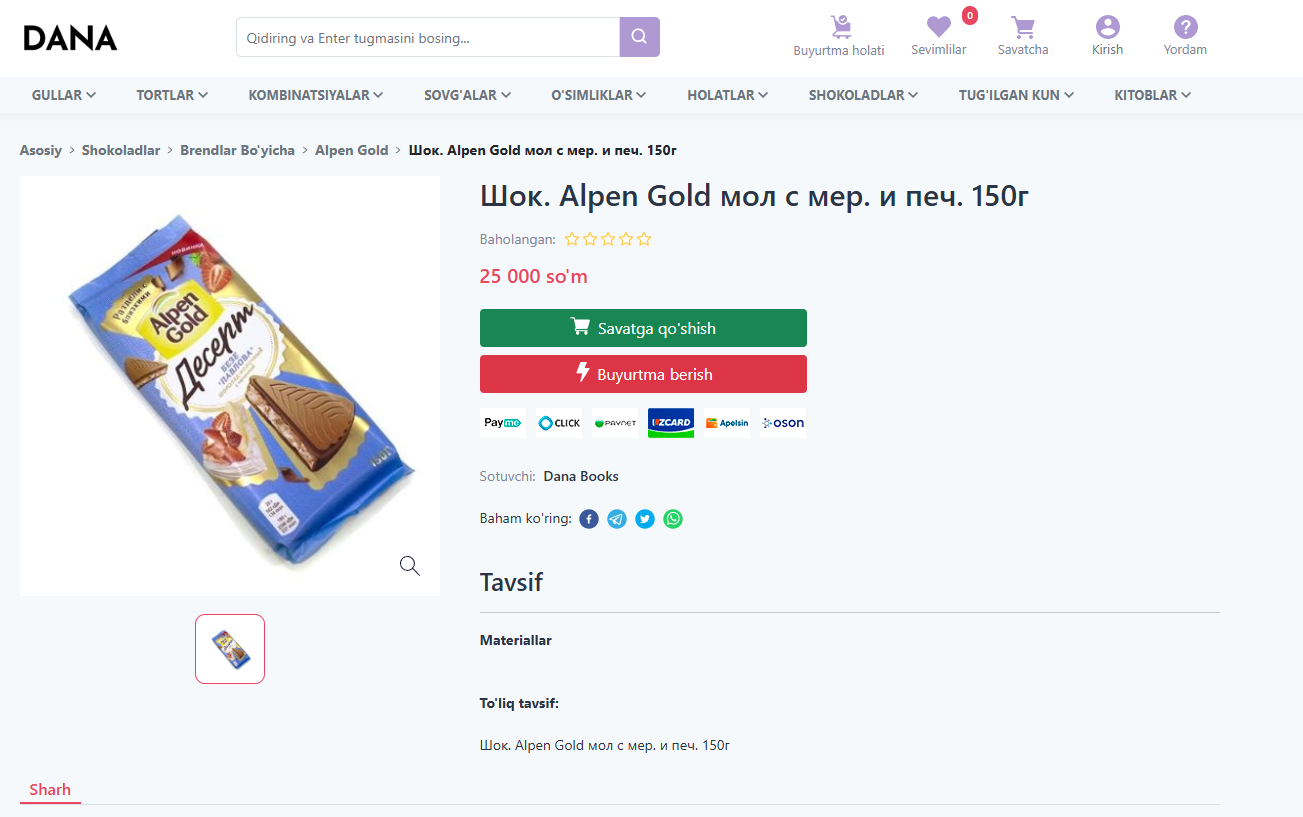The width and height of the screenshot is (1303, 817).
Task: Open the Savatcha shopping cart icon
Action: click(x=1022, y=28)
